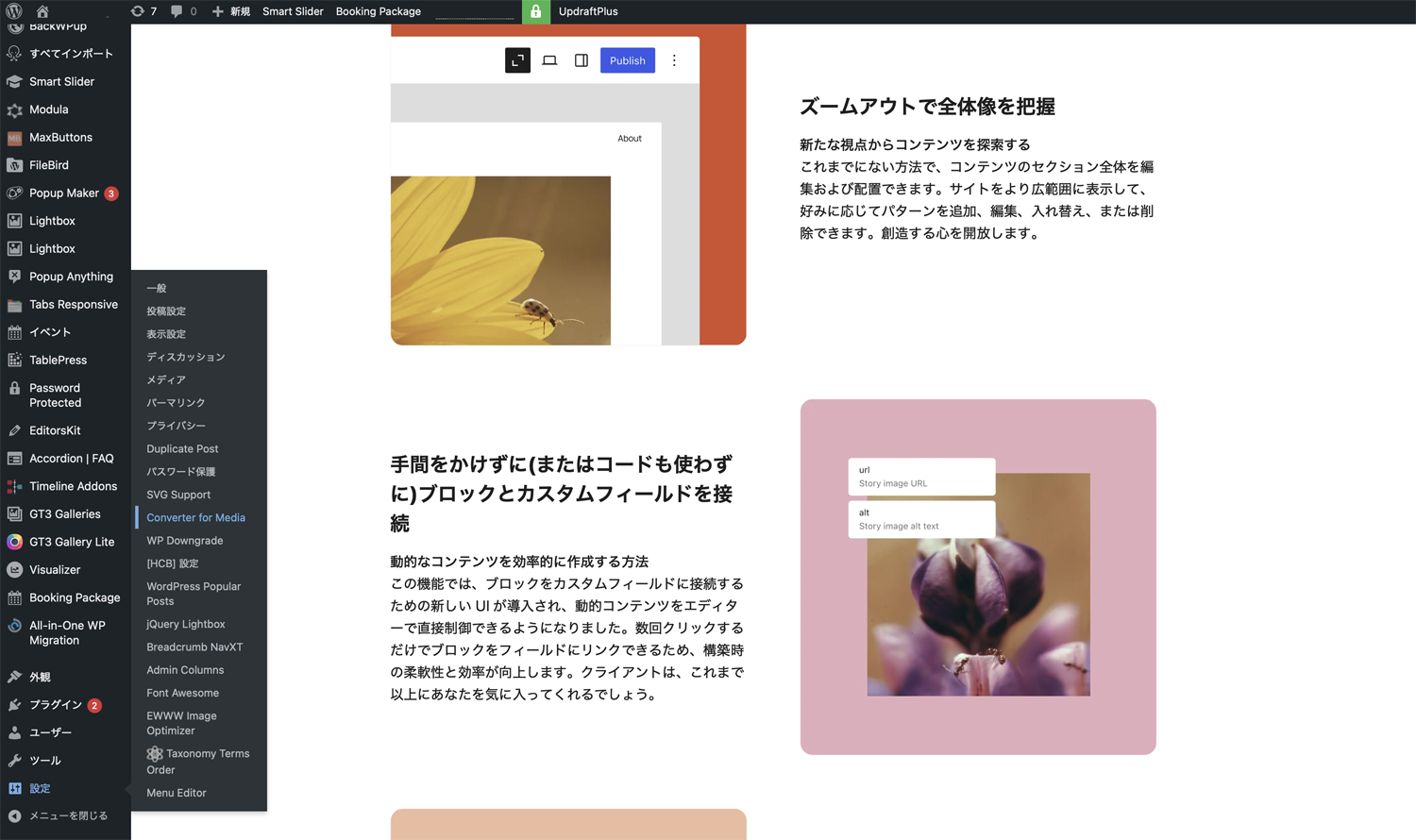Open UpdraftPlus in the admin bar

click(587, 11)
